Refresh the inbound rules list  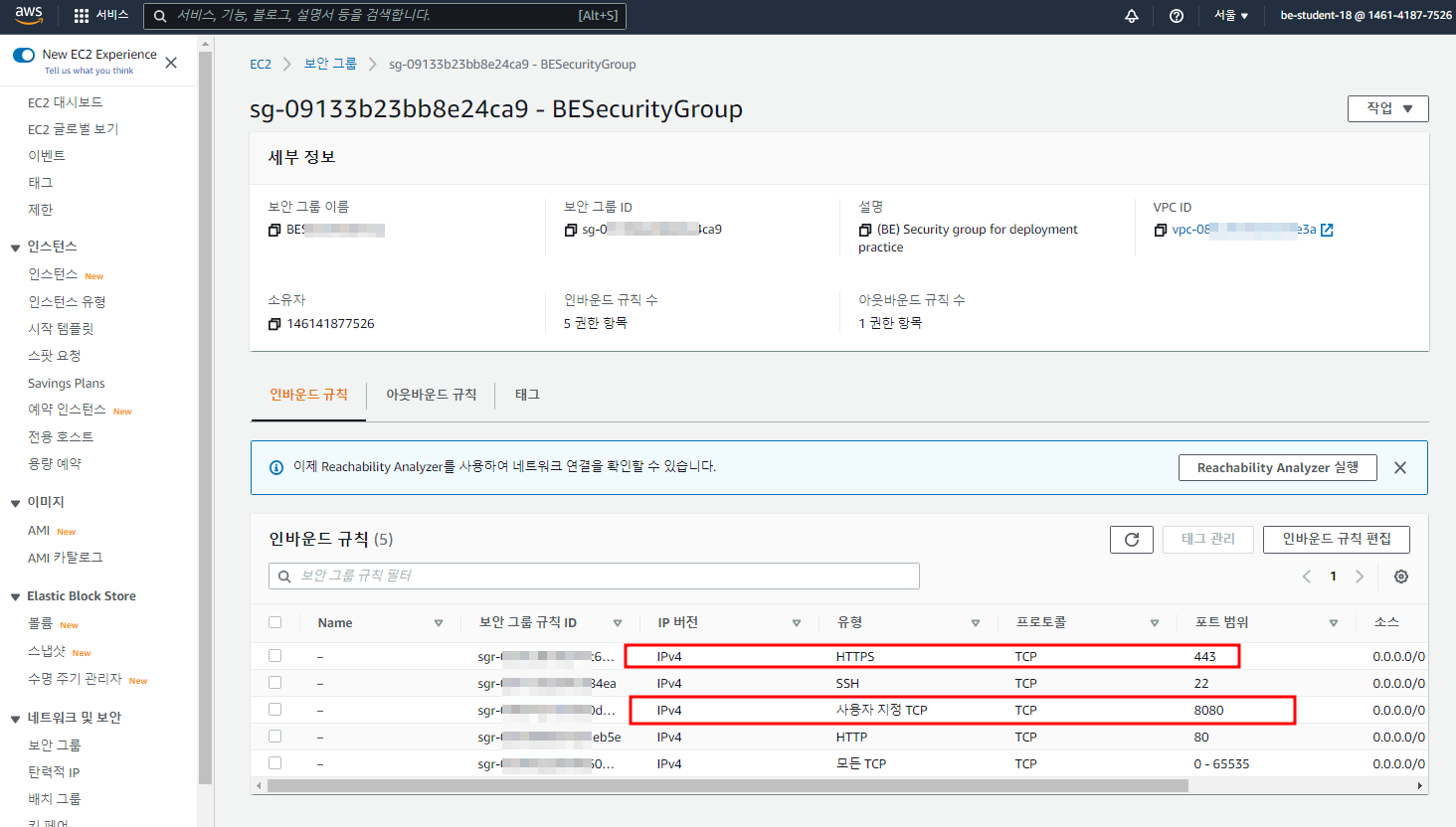pos(1132,540)
